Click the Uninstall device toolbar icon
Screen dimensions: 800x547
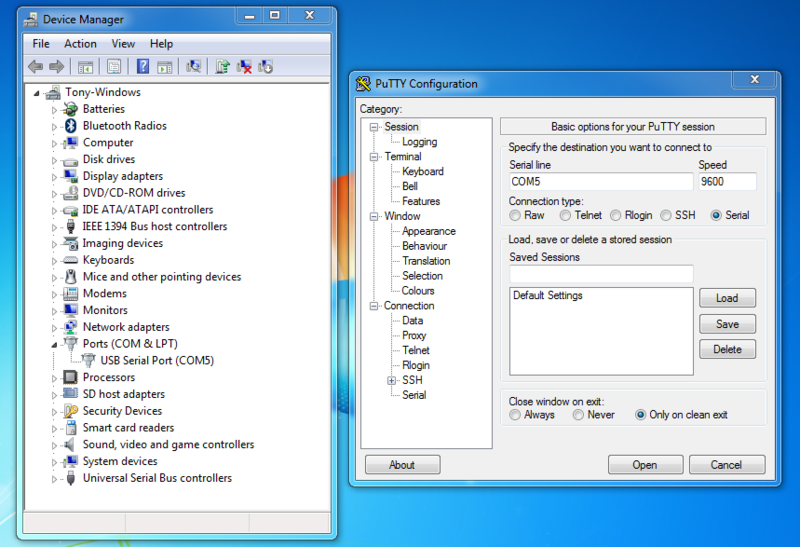[x=244, y=67]
